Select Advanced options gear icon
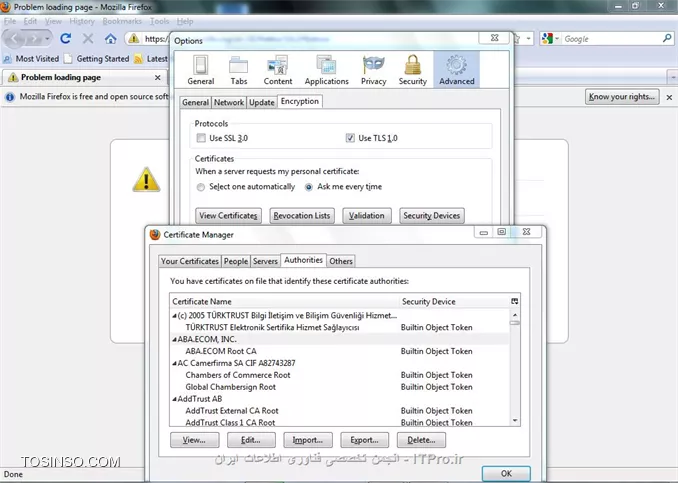Image resolution: width=678 pixels, height=483 pixels. (457, 70)
